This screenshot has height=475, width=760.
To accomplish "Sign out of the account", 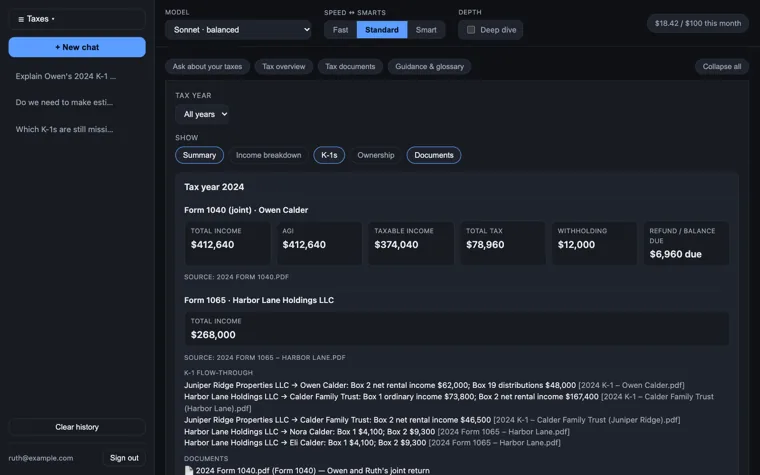I will coord(124,458).
